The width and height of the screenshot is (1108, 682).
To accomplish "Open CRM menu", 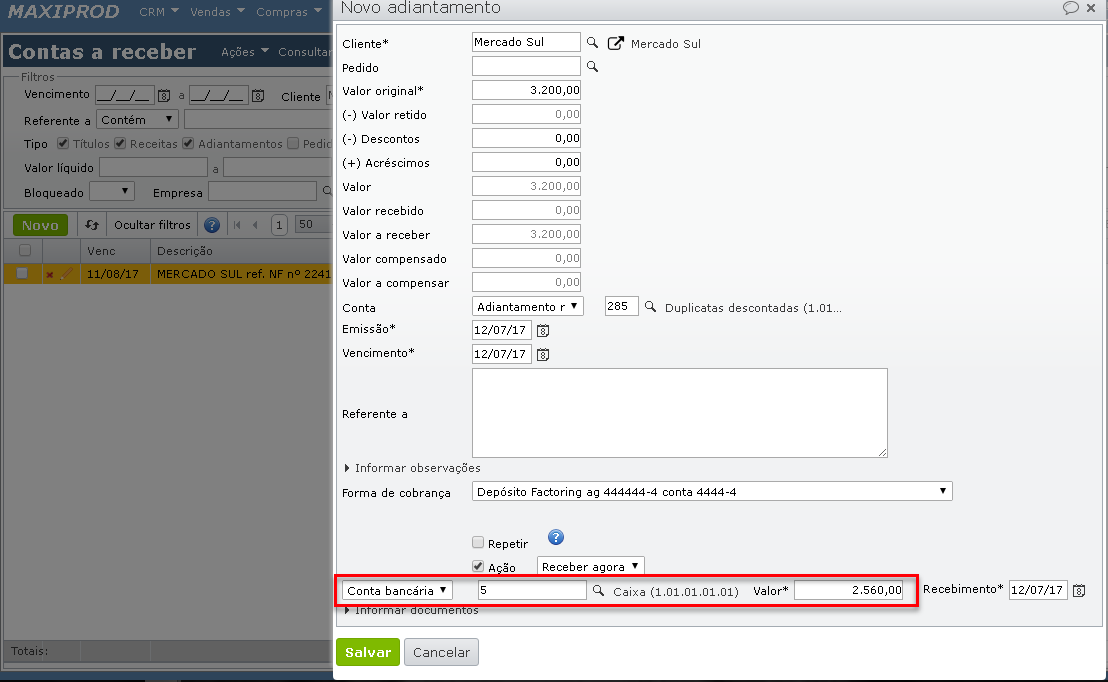I will pos(159,12).
